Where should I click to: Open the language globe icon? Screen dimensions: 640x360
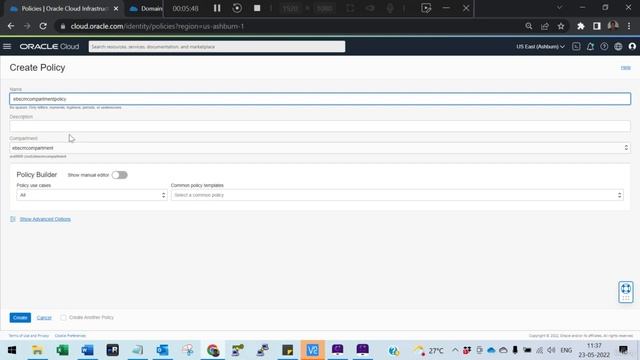pyautogui.click(x=618, y=47)
